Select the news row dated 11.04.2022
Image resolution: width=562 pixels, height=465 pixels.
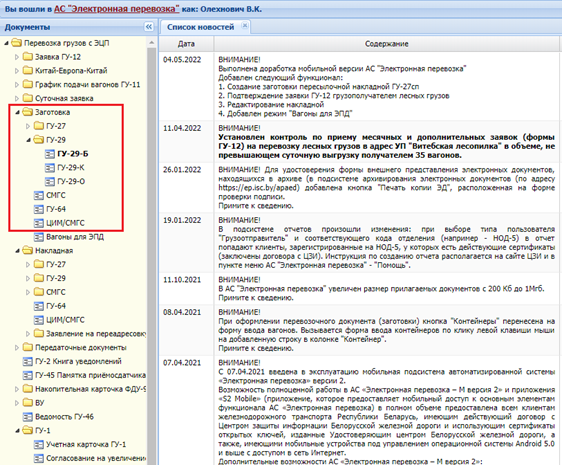pos(359,142)
